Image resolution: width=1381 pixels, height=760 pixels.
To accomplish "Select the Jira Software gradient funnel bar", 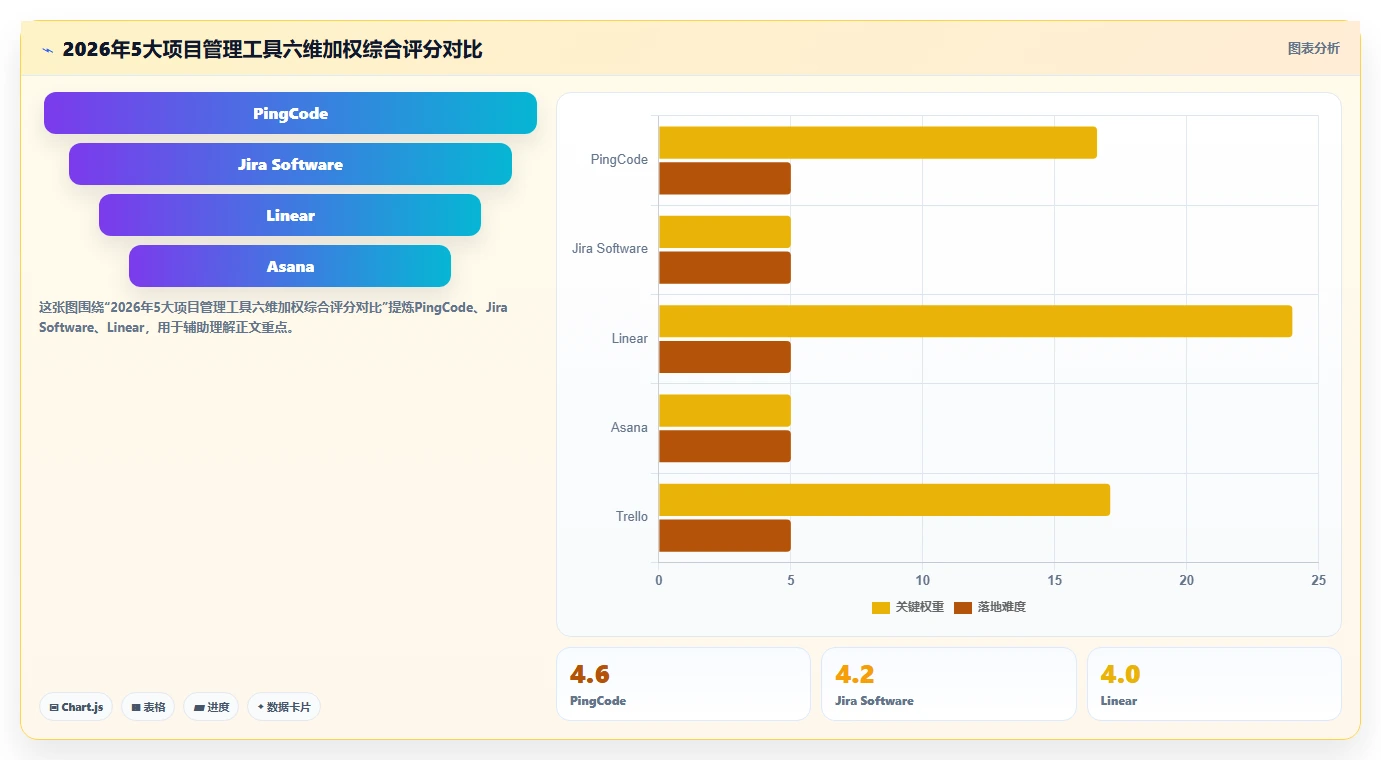I will click(290, 164).
